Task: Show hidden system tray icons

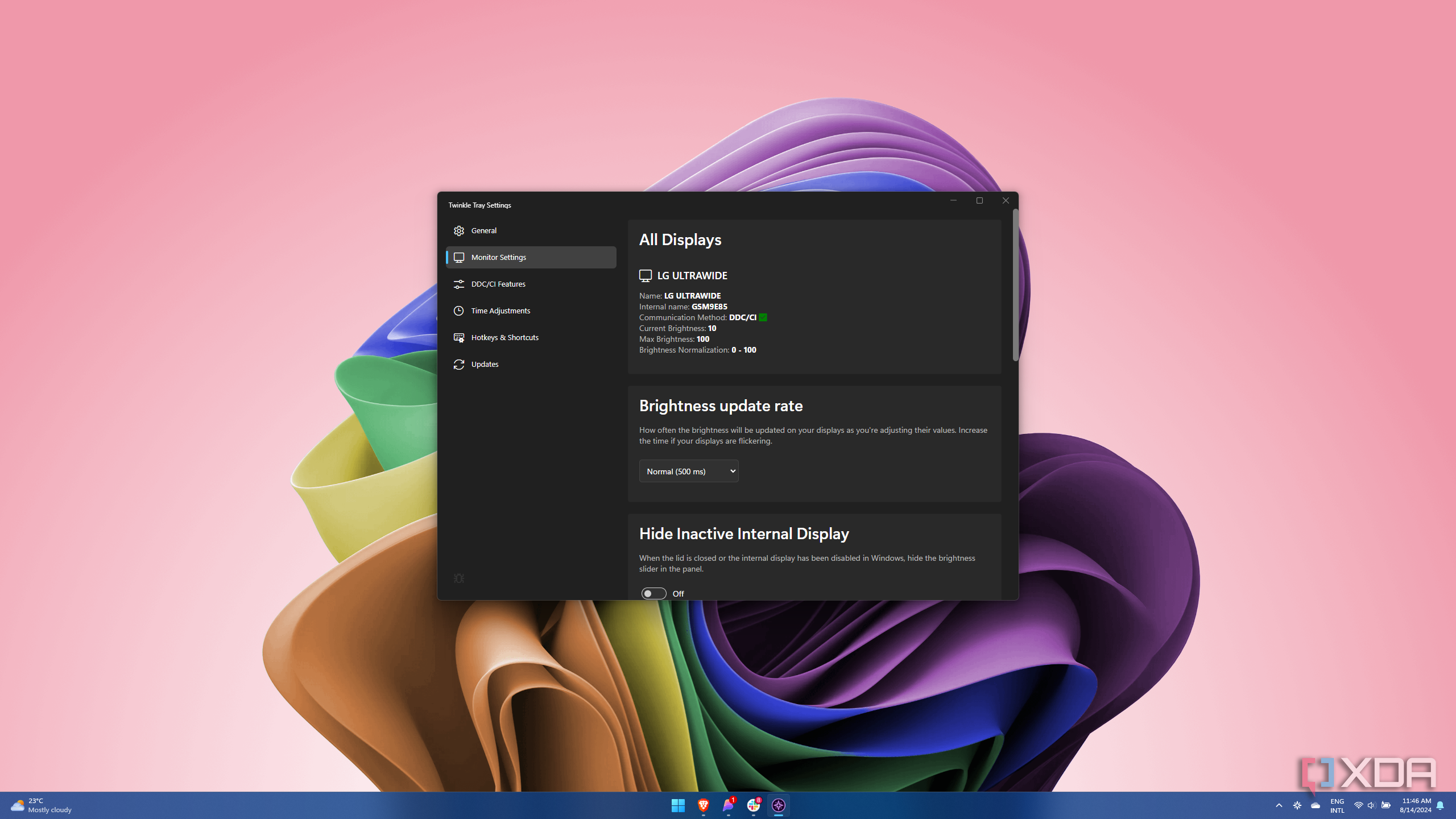Action: point(1279,805)
